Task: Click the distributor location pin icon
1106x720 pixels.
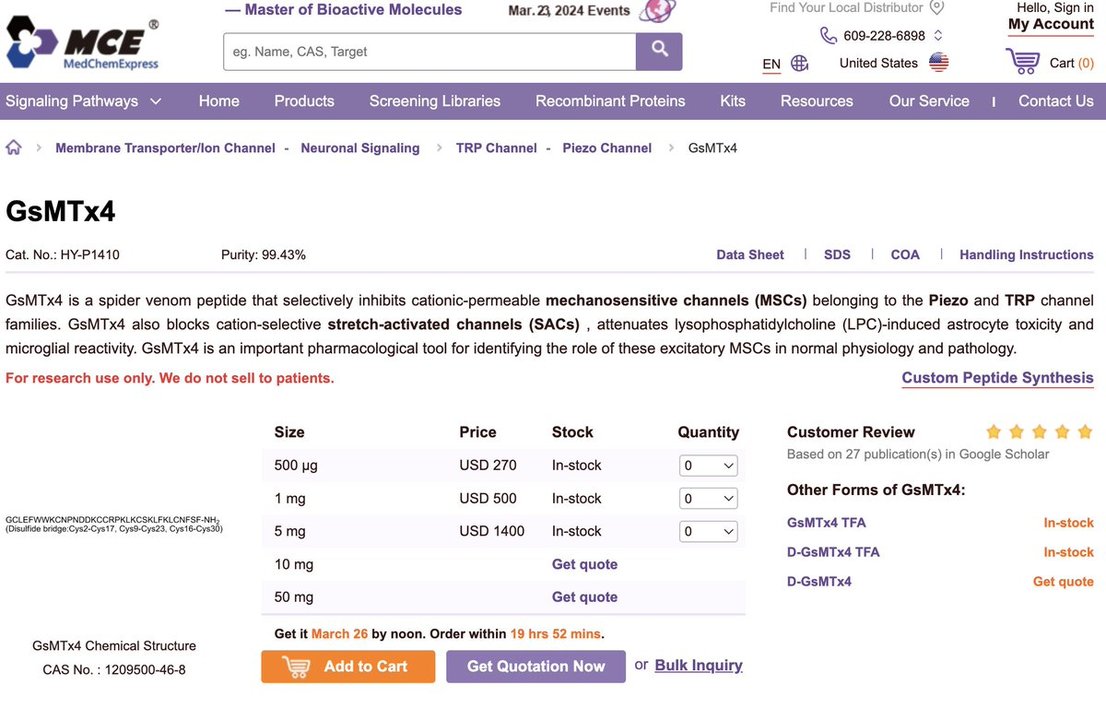Action: [x=937, y=8]
